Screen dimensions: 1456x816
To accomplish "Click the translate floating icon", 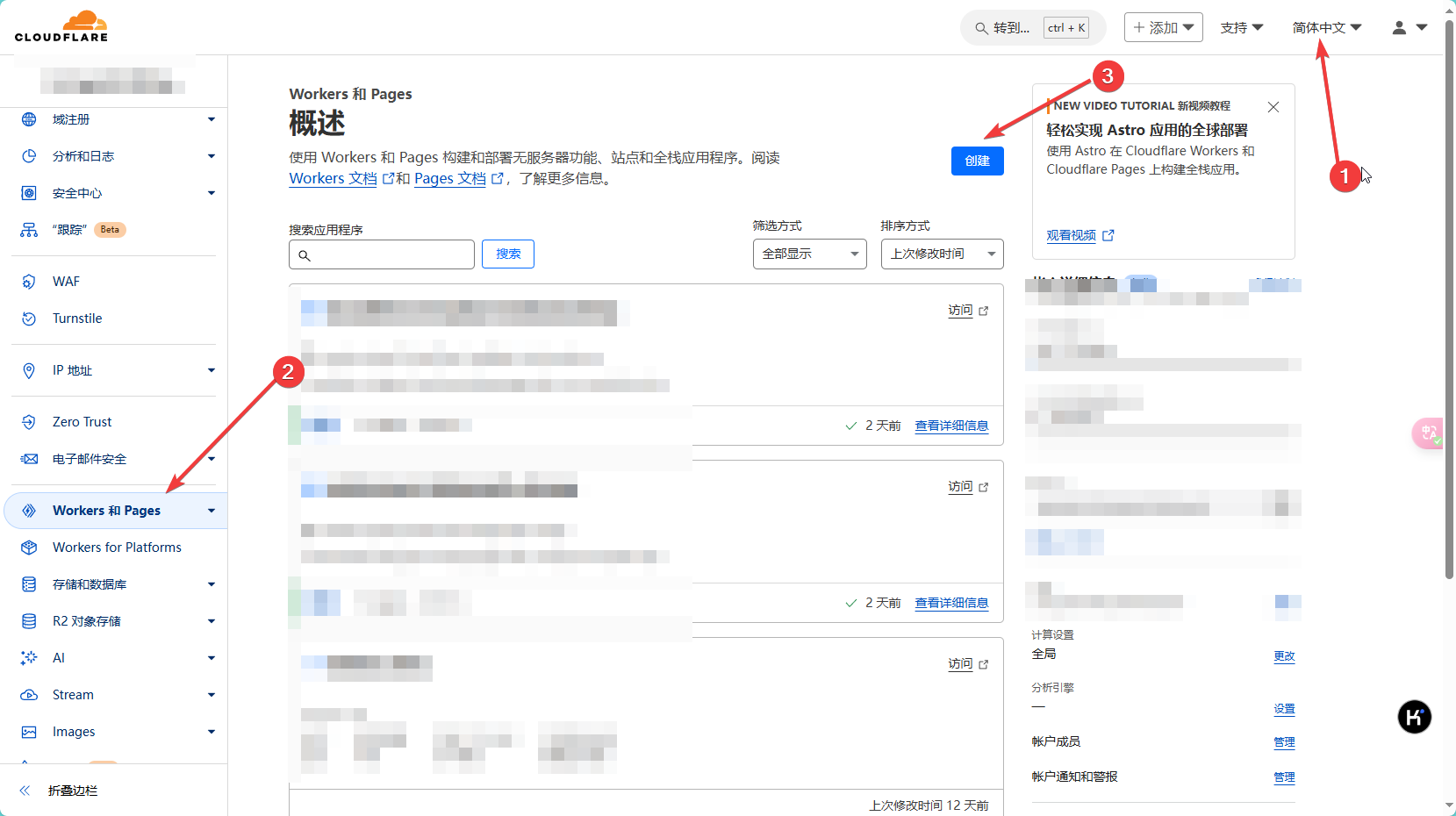I will pos(1428,433).
